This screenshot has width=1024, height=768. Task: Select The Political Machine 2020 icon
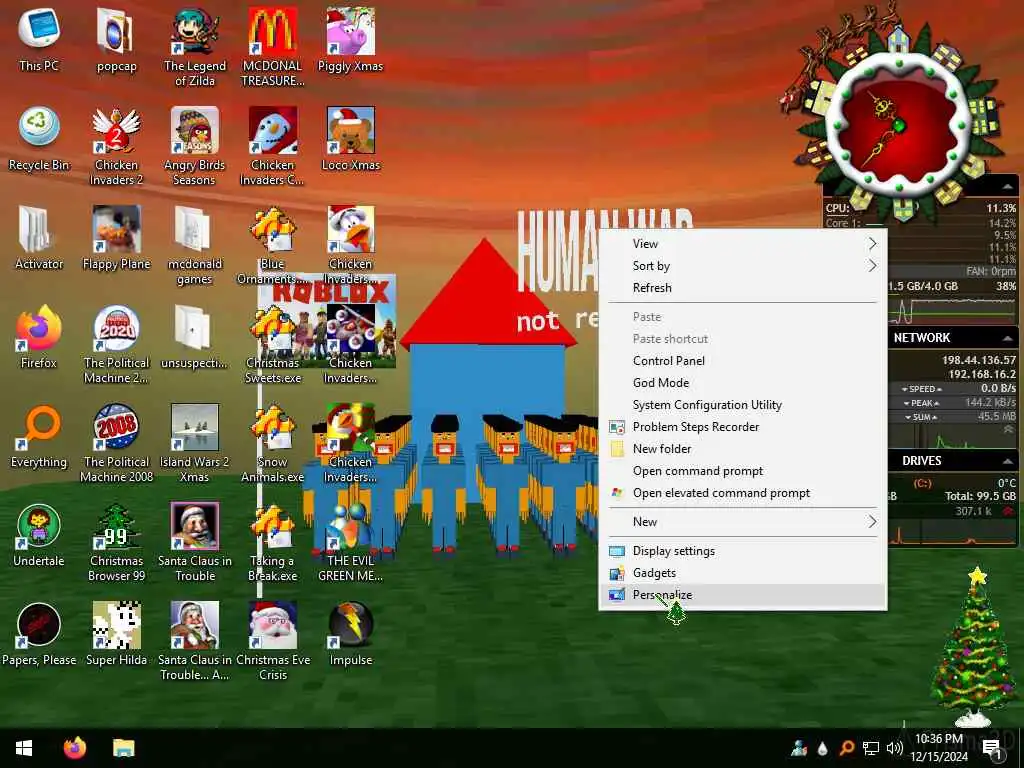click(x=116, y=343)
